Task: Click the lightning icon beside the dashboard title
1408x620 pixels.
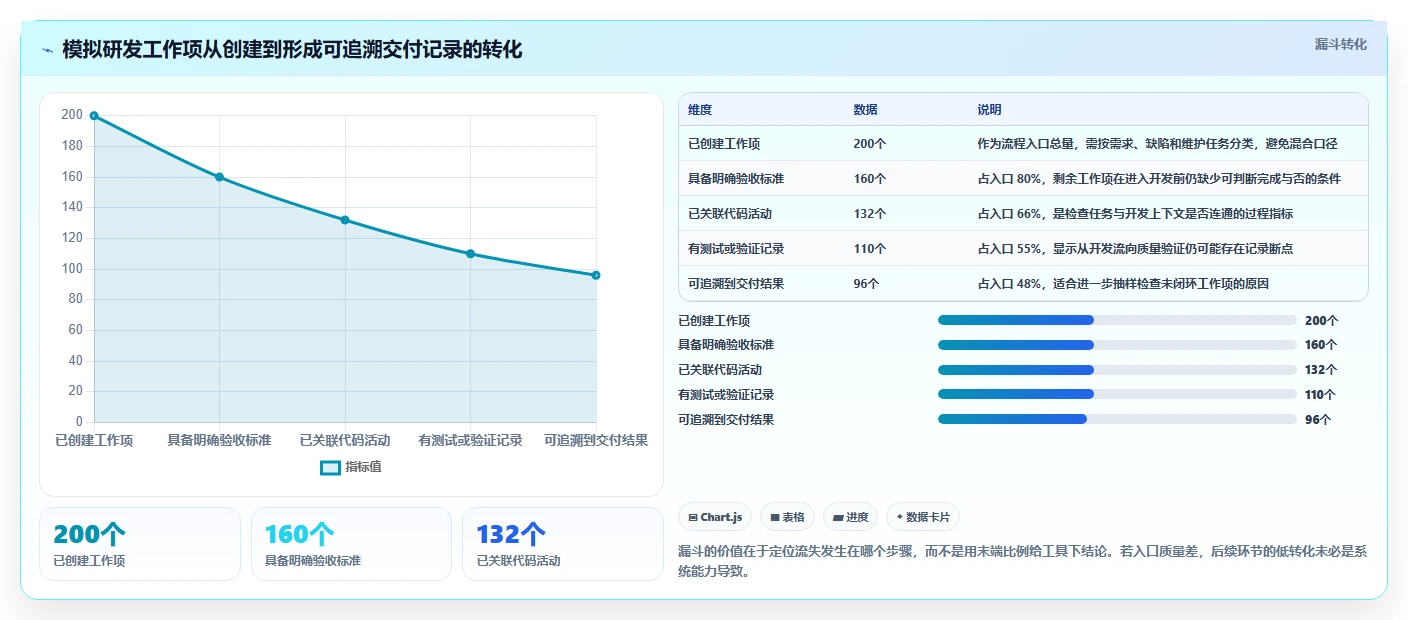Action: [47, 50]
